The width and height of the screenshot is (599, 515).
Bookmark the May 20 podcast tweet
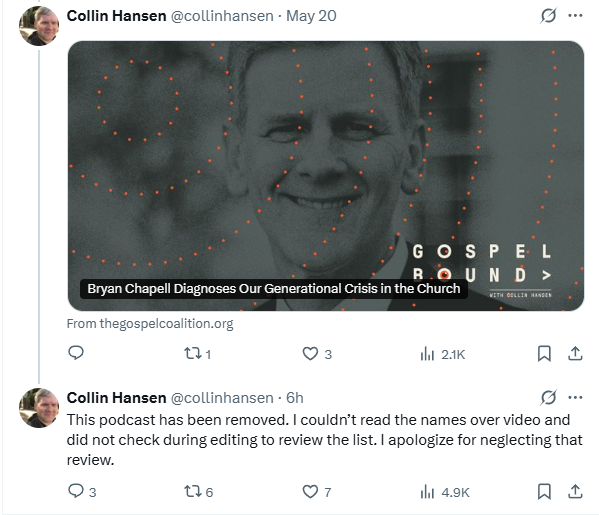544,354
